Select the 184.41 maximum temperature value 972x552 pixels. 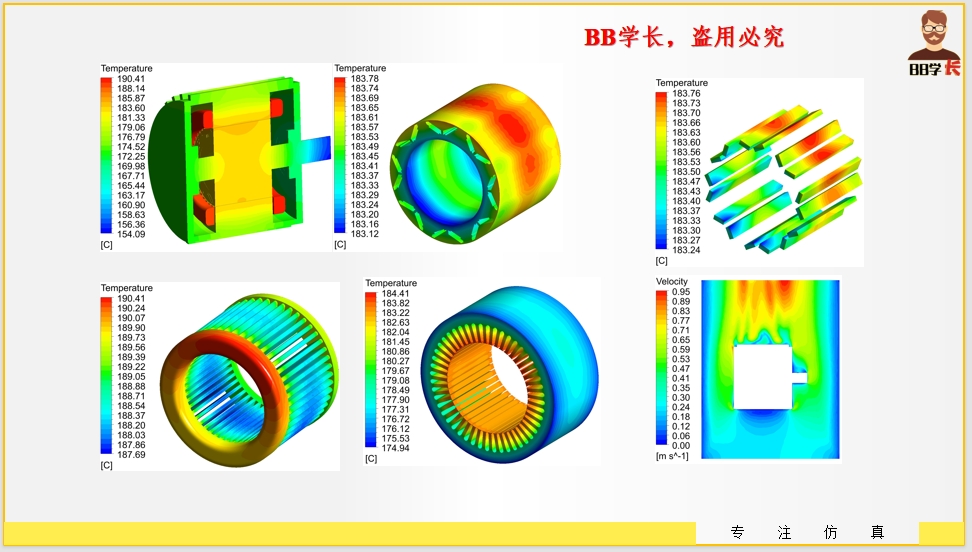(395, 294)
